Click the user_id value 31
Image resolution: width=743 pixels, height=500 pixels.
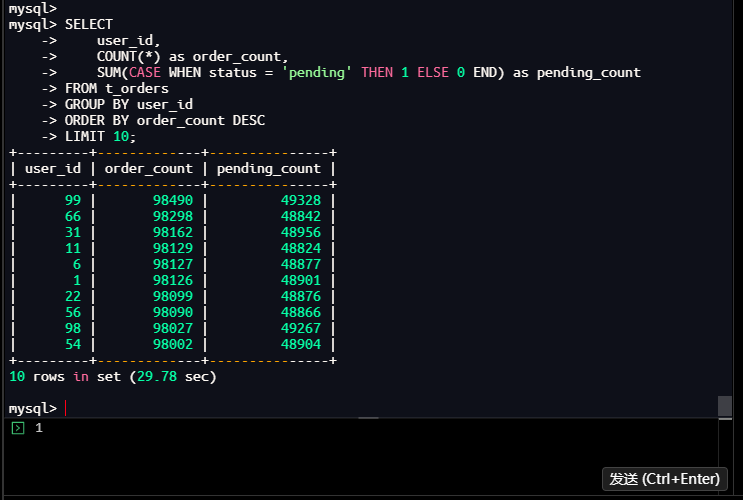73,233
